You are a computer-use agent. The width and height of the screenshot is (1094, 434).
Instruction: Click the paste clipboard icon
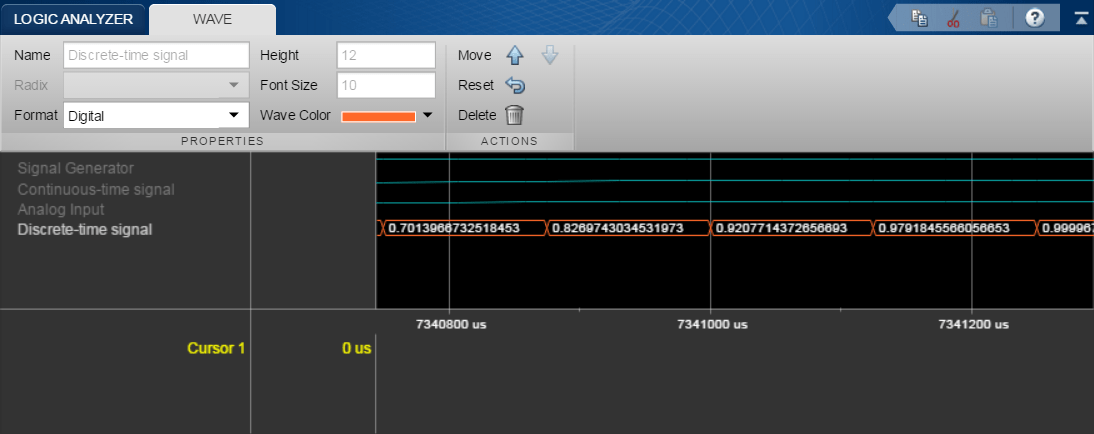pyautogui.click(x=988, y=18)
